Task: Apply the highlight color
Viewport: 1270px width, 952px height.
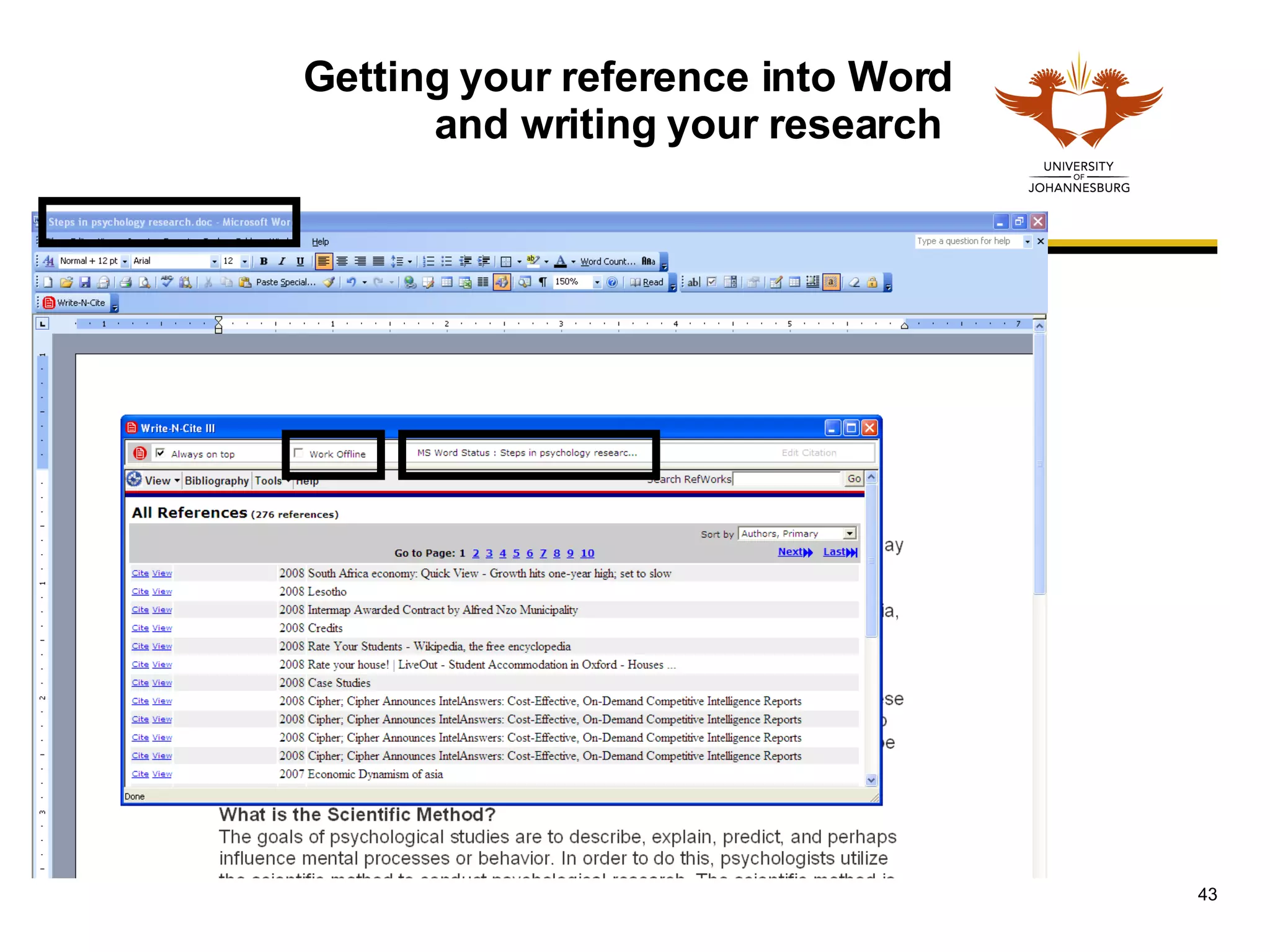Action: 532,262
